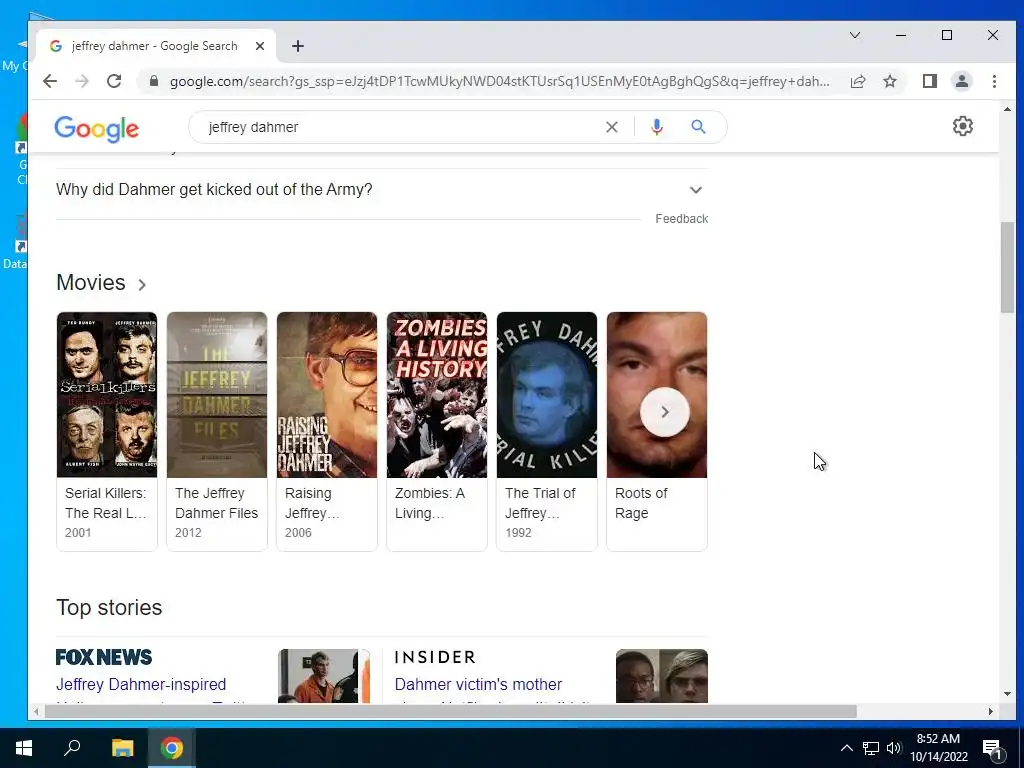Open Insider Dahmer victim's mother story
The image size is (1024, 768).
coord(478,684)
